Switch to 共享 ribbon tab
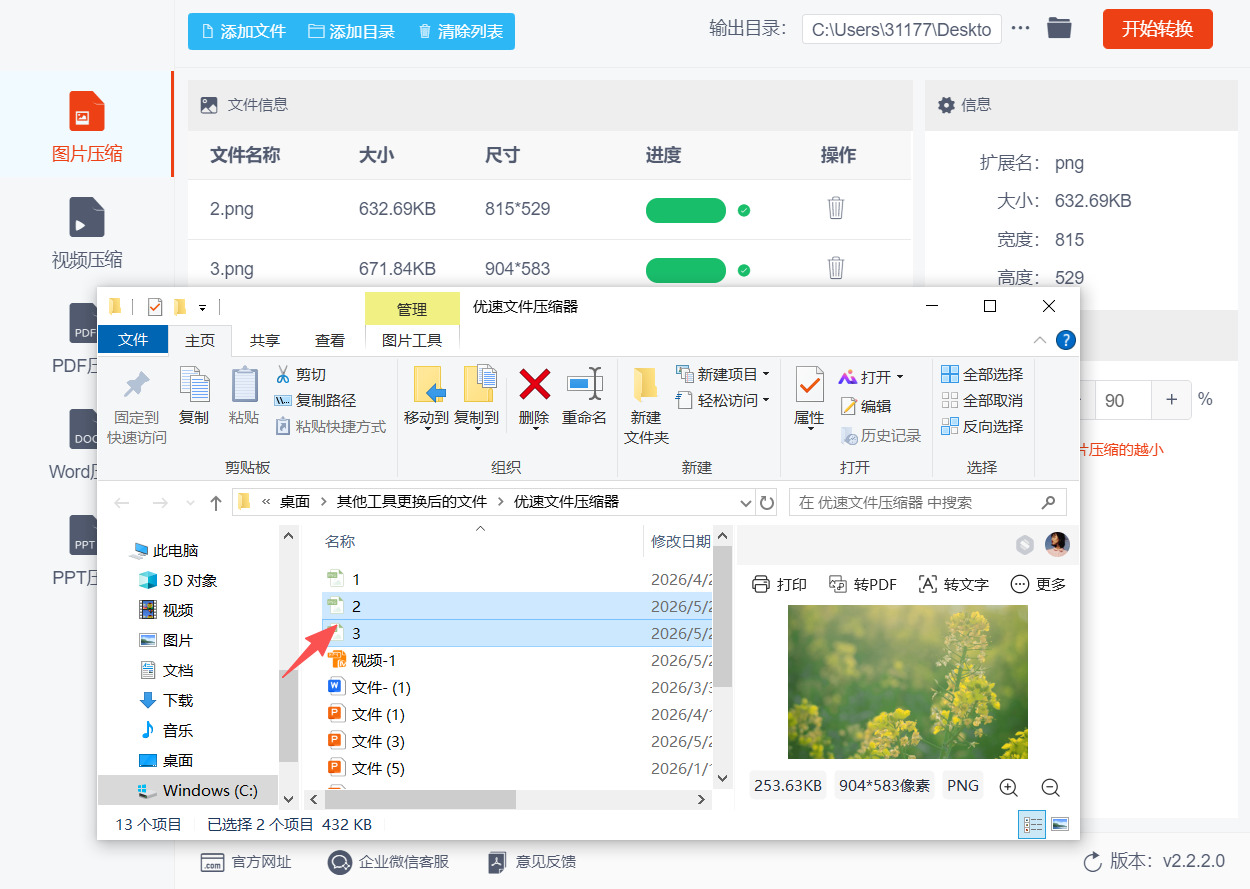 [265, 340]
